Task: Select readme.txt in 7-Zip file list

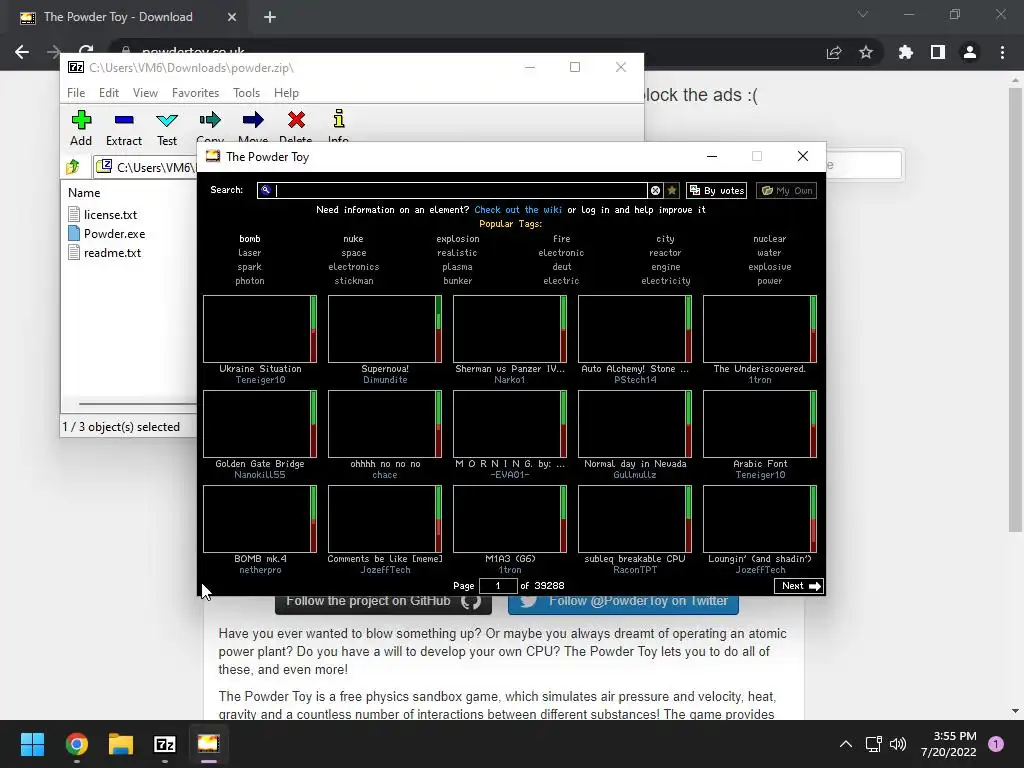Action: [104, 253]
